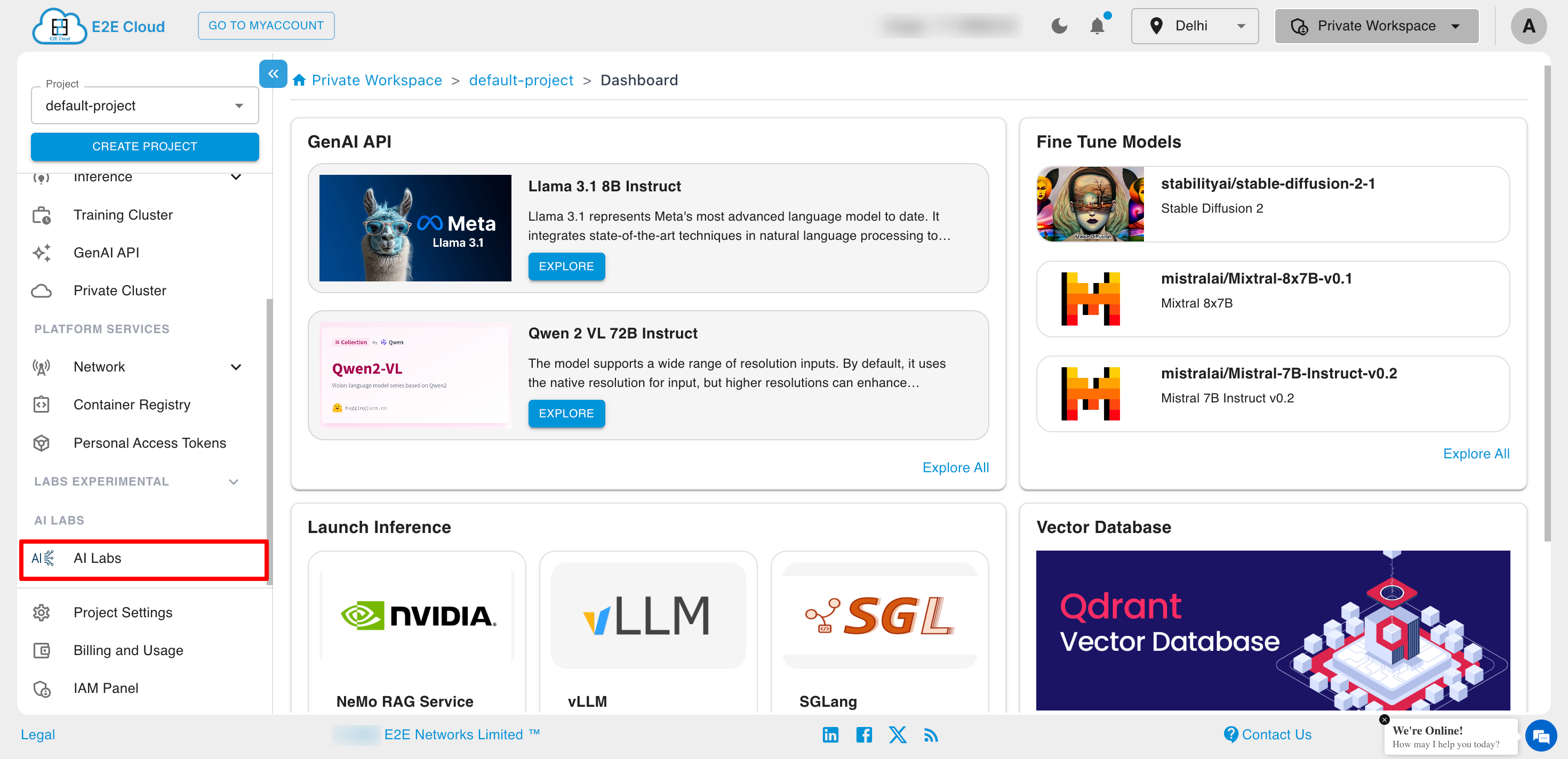Click Explore All under GenAI API
This screenshot has height=759, width=1568.
coord(955,467)
